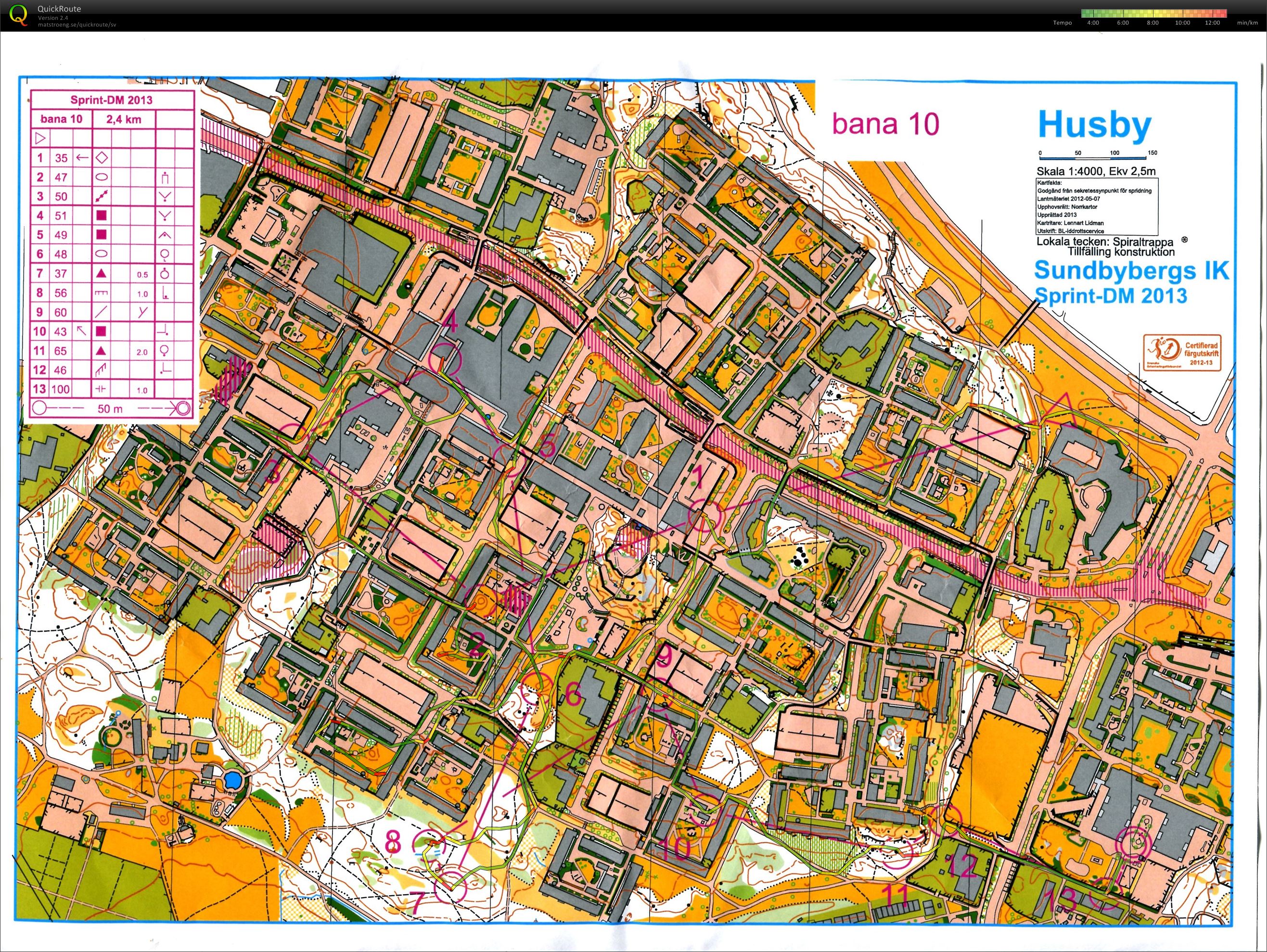The image size is (1267, 952).
Task: Click the 'Lokala tecken: Spiraltrappa' text
Action: pos(1105,242)
